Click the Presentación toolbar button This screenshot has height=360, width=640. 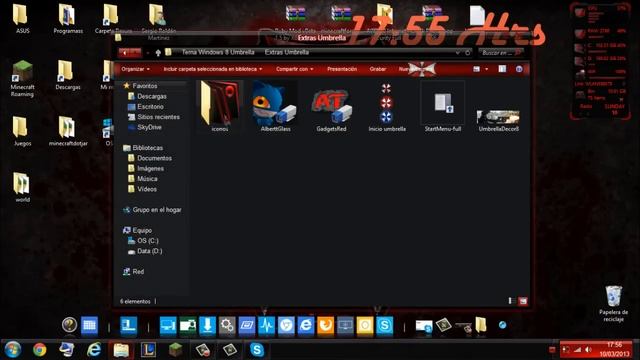[342, 69]
